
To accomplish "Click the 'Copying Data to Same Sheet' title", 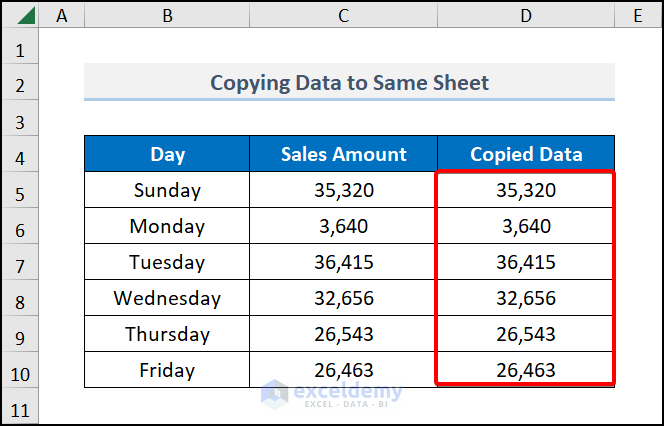I will 349,82.
